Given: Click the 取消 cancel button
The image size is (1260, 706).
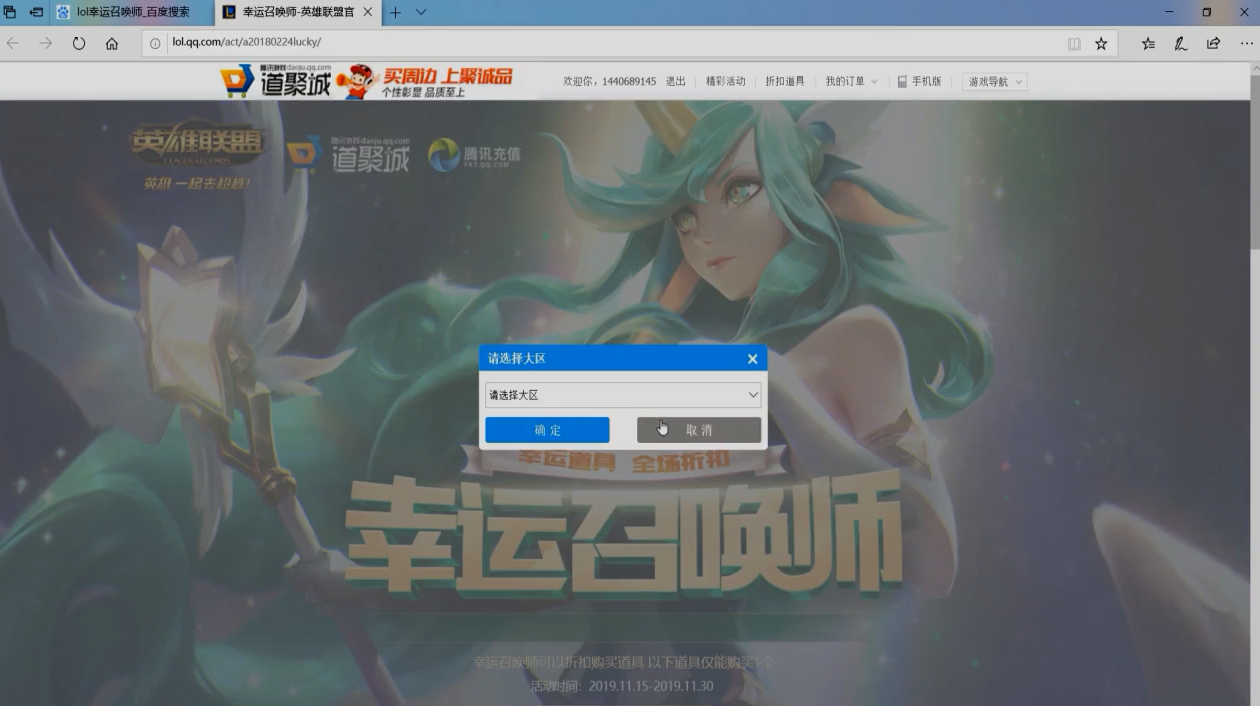Looking at the screenshot, I should point(699,430).
